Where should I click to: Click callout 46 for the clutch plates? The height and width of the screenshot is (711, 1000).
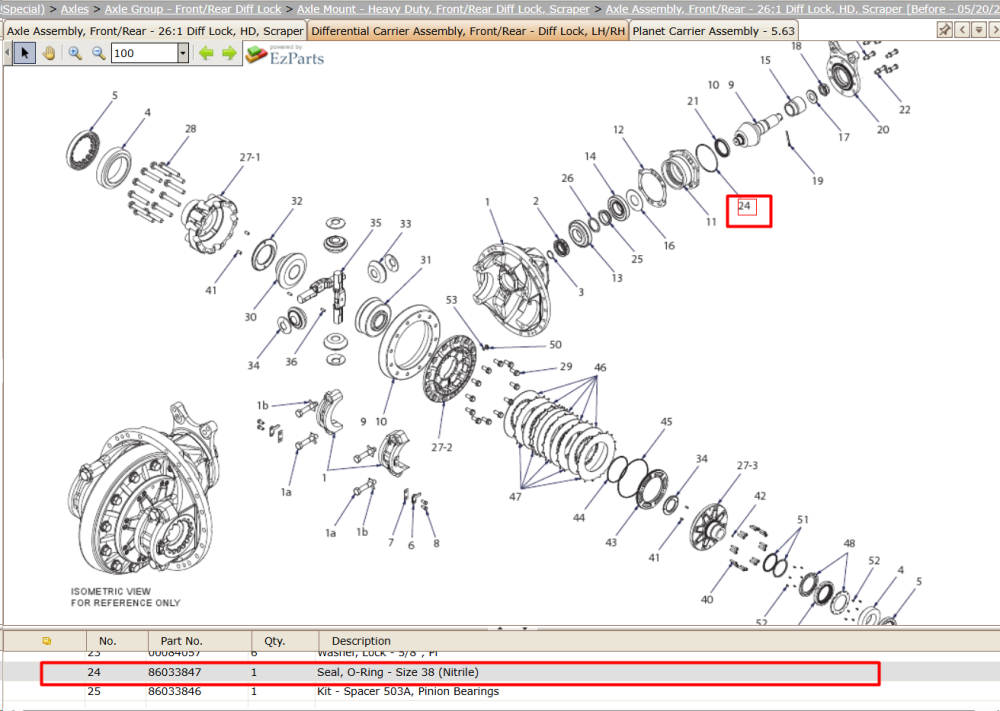(x=599, y=367)
